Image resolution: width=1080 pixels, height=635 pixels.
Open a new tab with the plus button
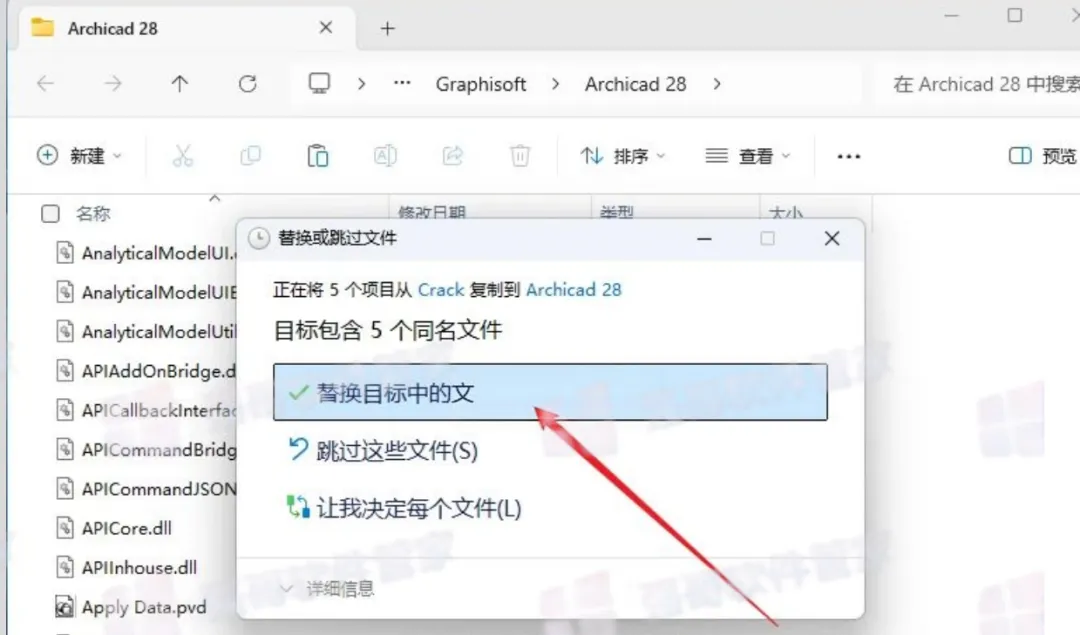point(388,28)
